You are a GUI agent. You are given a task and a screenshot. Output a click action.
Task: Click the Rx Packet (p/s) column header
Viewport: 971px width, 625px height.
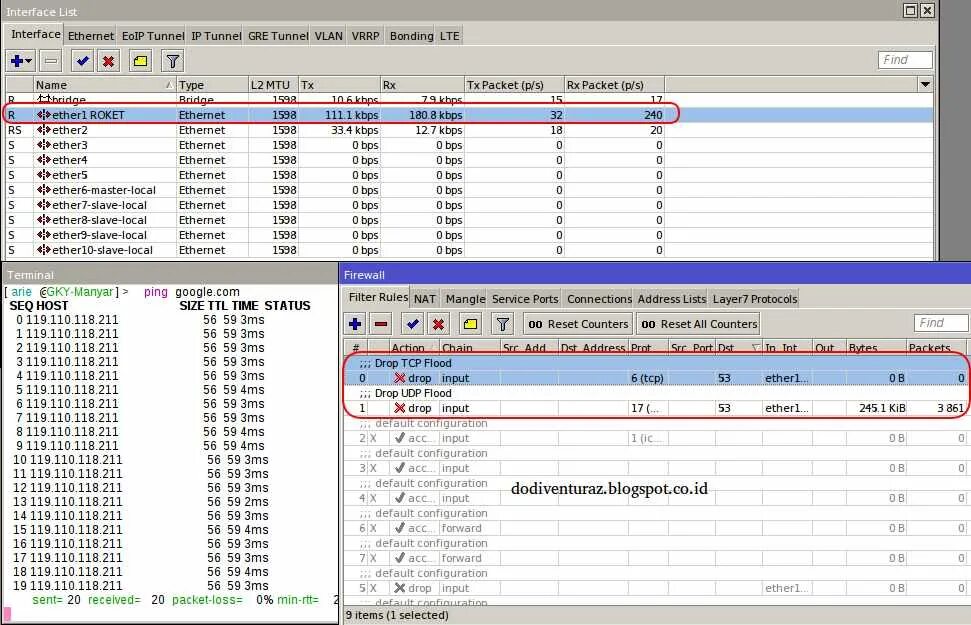614,85
